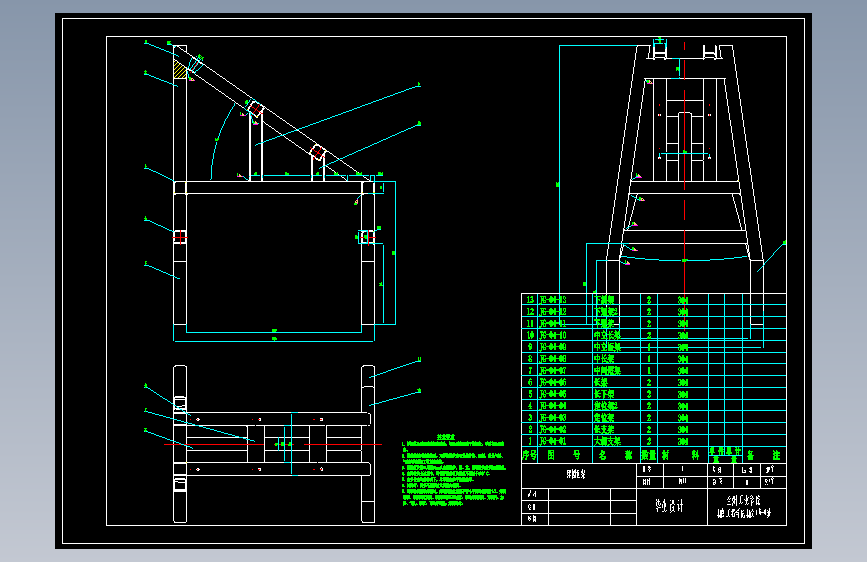Click the 毕业设计 text in title block

(x=670, y=506)
